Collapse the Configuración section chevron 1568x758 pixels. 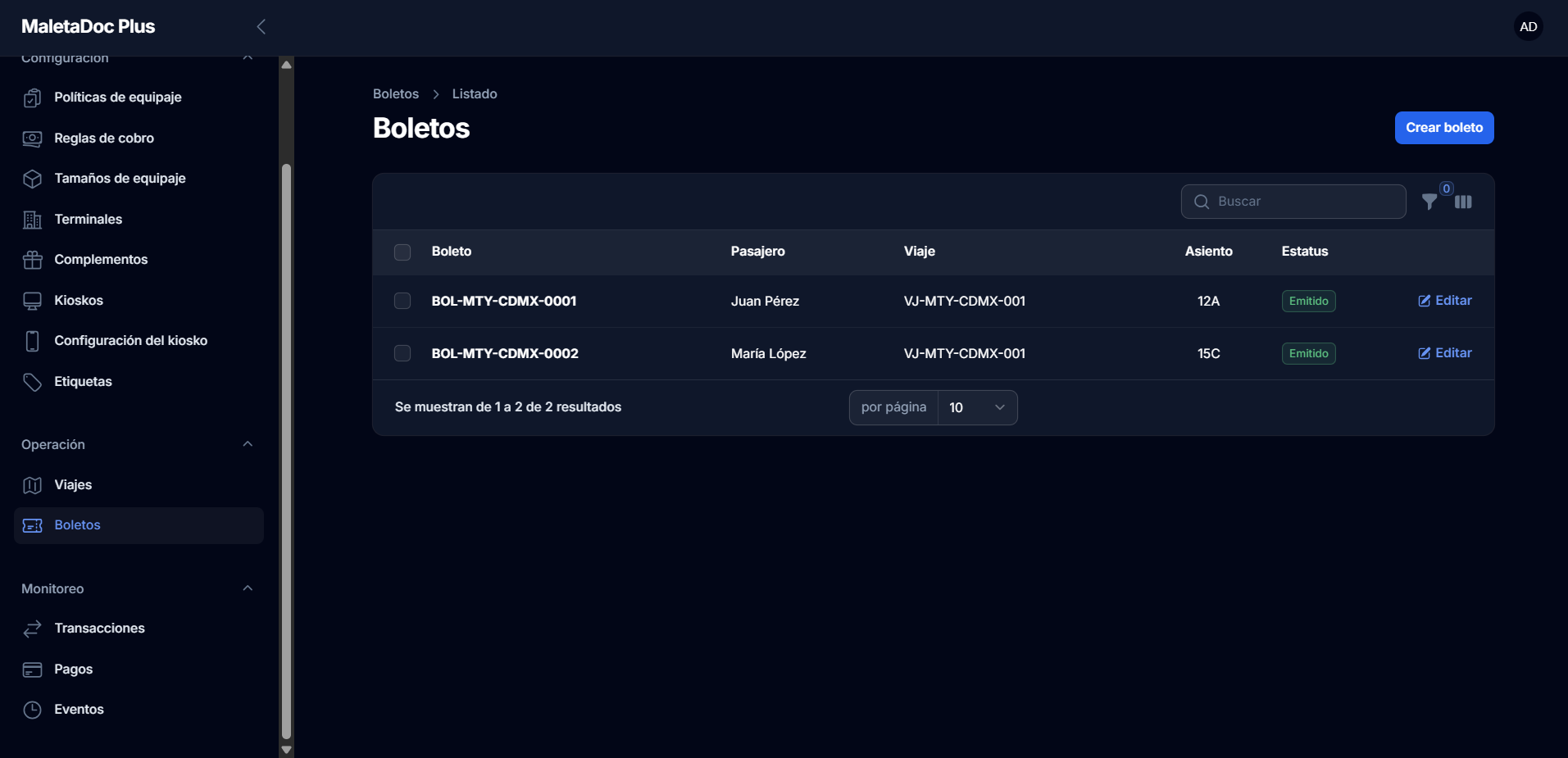pyautogui.click(x=248, y=58)
